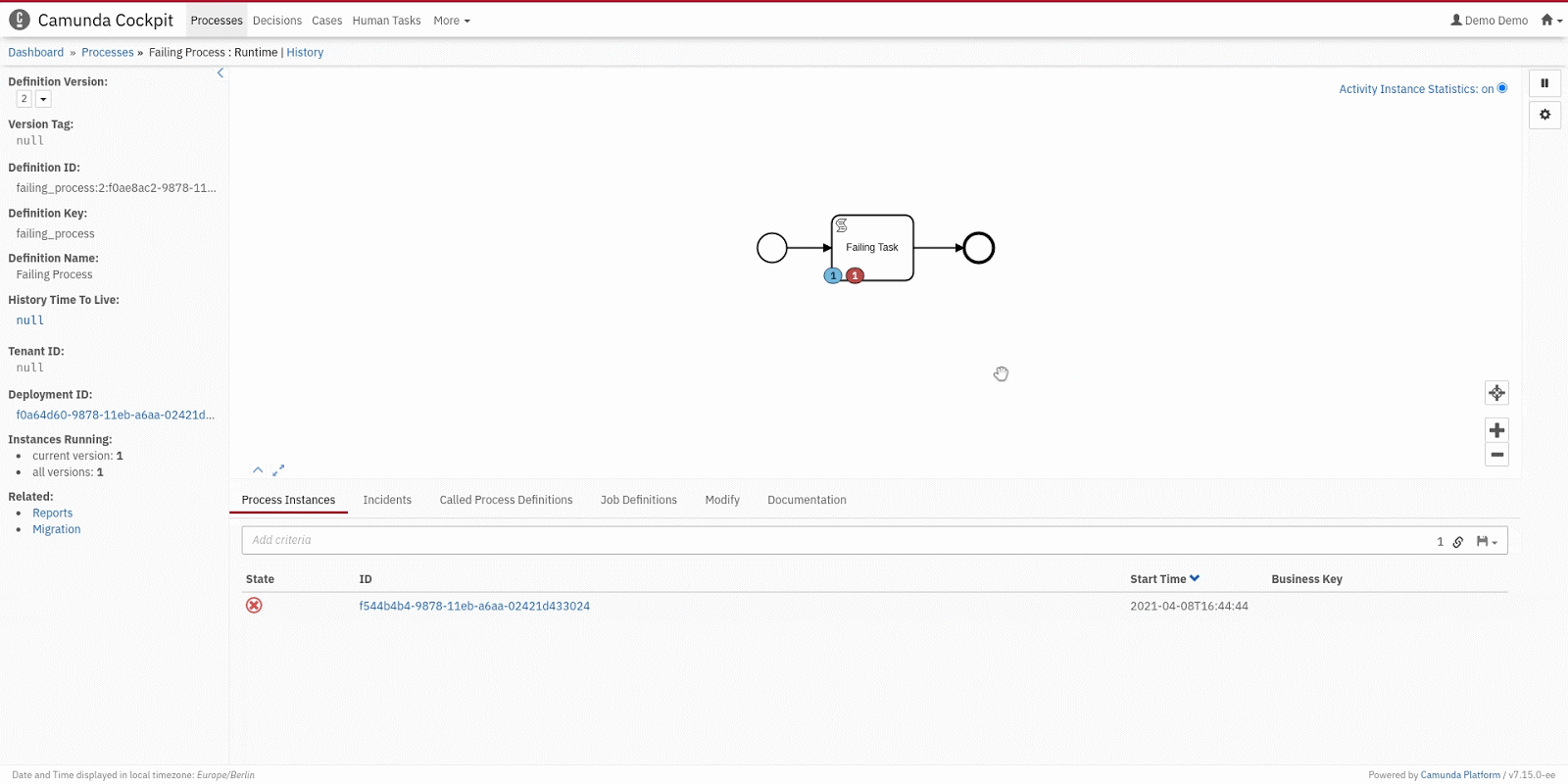Toggle Start Time sort order arrow
Viewport: 1568px width, 784px height.
point(1195,578)
